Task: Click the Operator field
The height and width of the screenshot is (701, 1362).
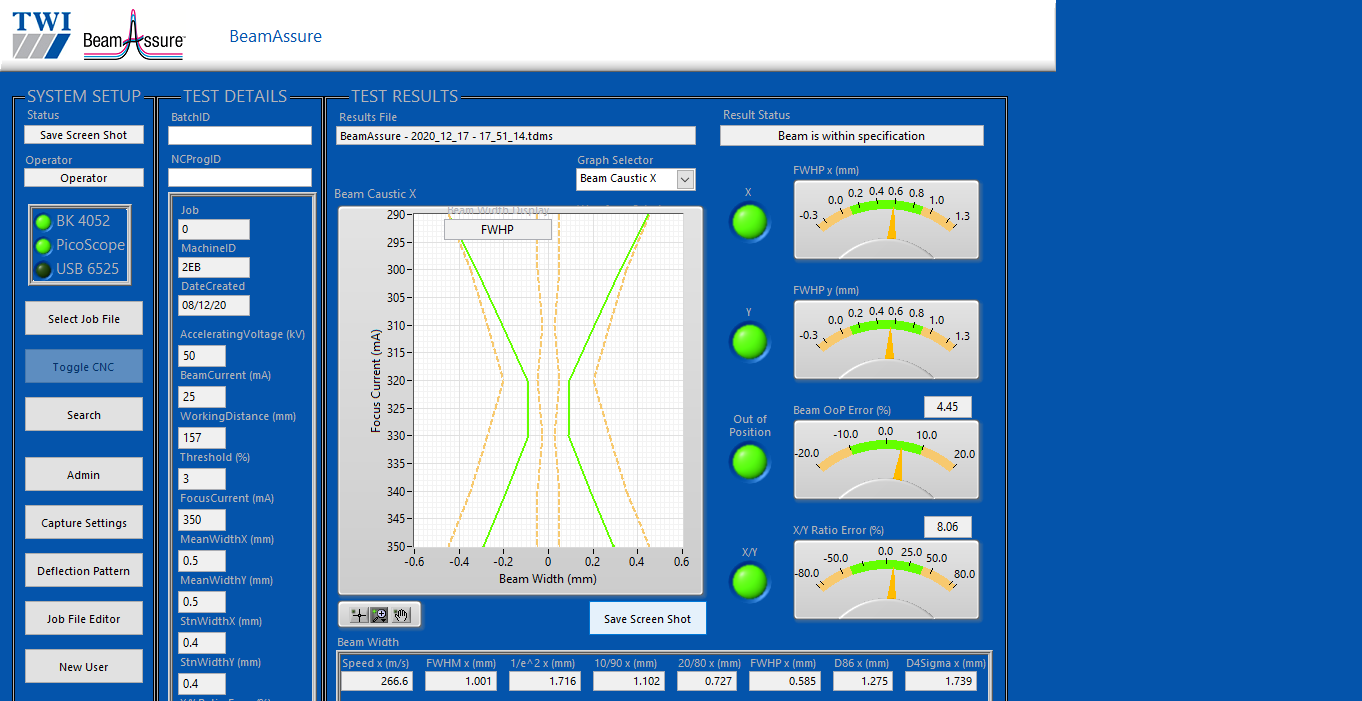Action: click(84, 178)
